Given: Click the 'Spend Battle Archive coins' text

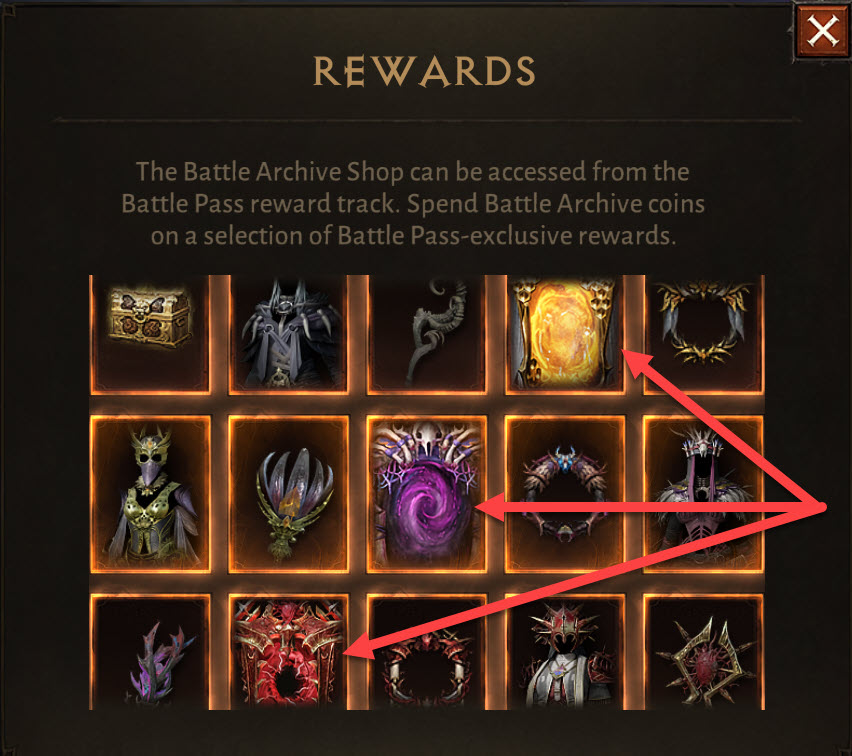Looking at the screenshot, I should [x=555, y=204].
